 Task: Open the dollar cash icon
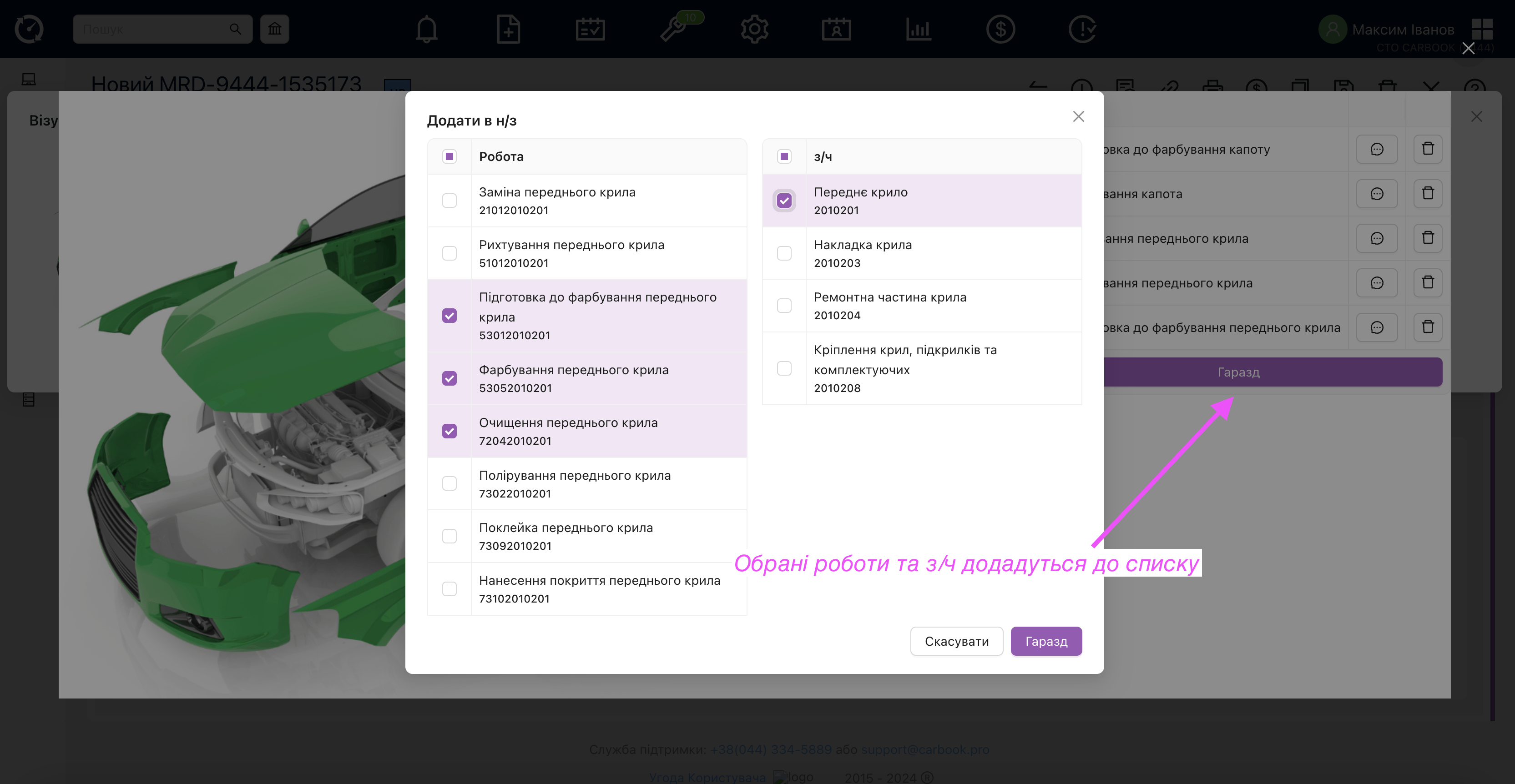(x=1000, y=29)
